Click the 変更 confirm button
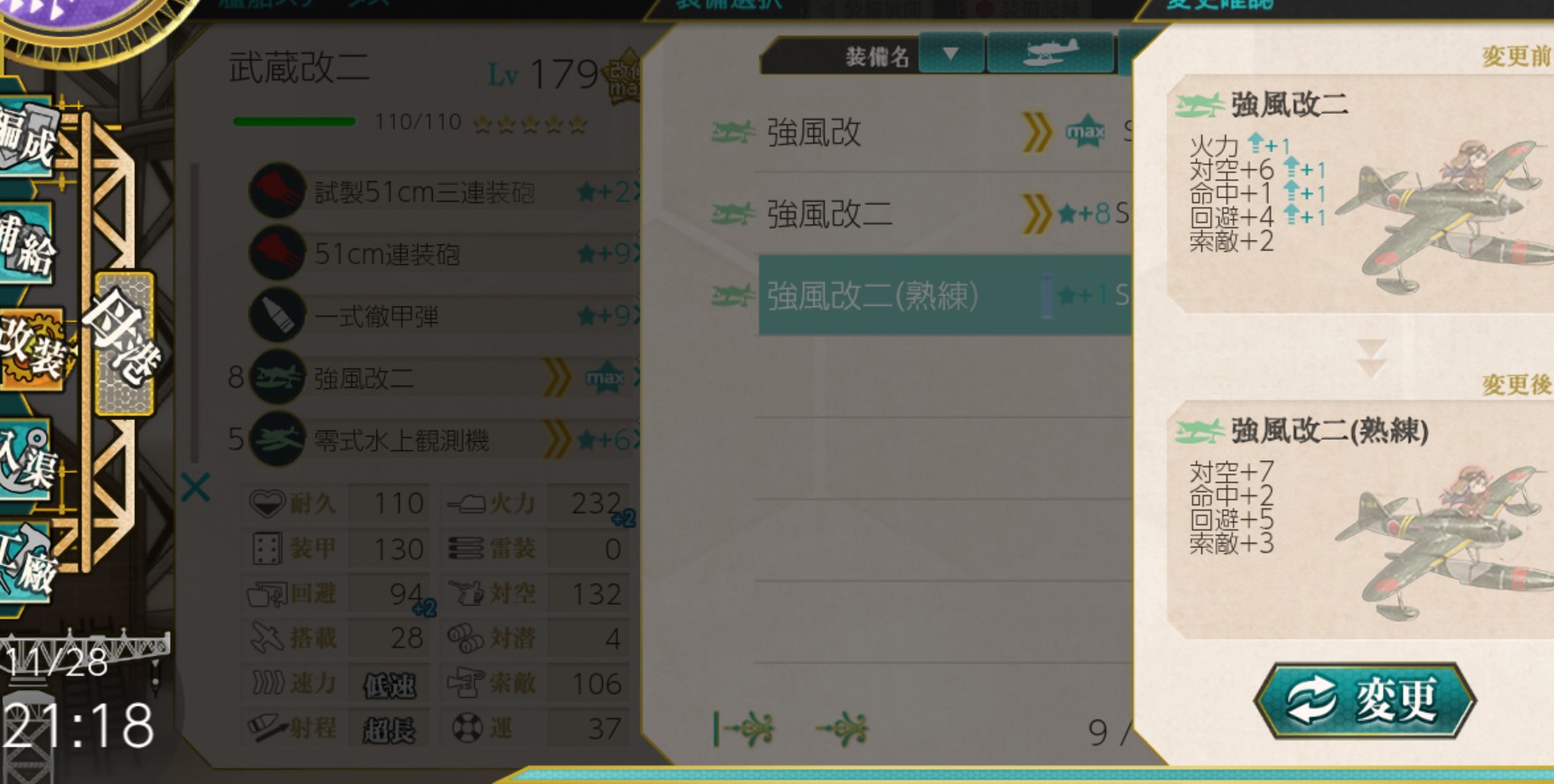Screen dimensions: 1554x784 pyautogui.click(x=1365, y=700)
